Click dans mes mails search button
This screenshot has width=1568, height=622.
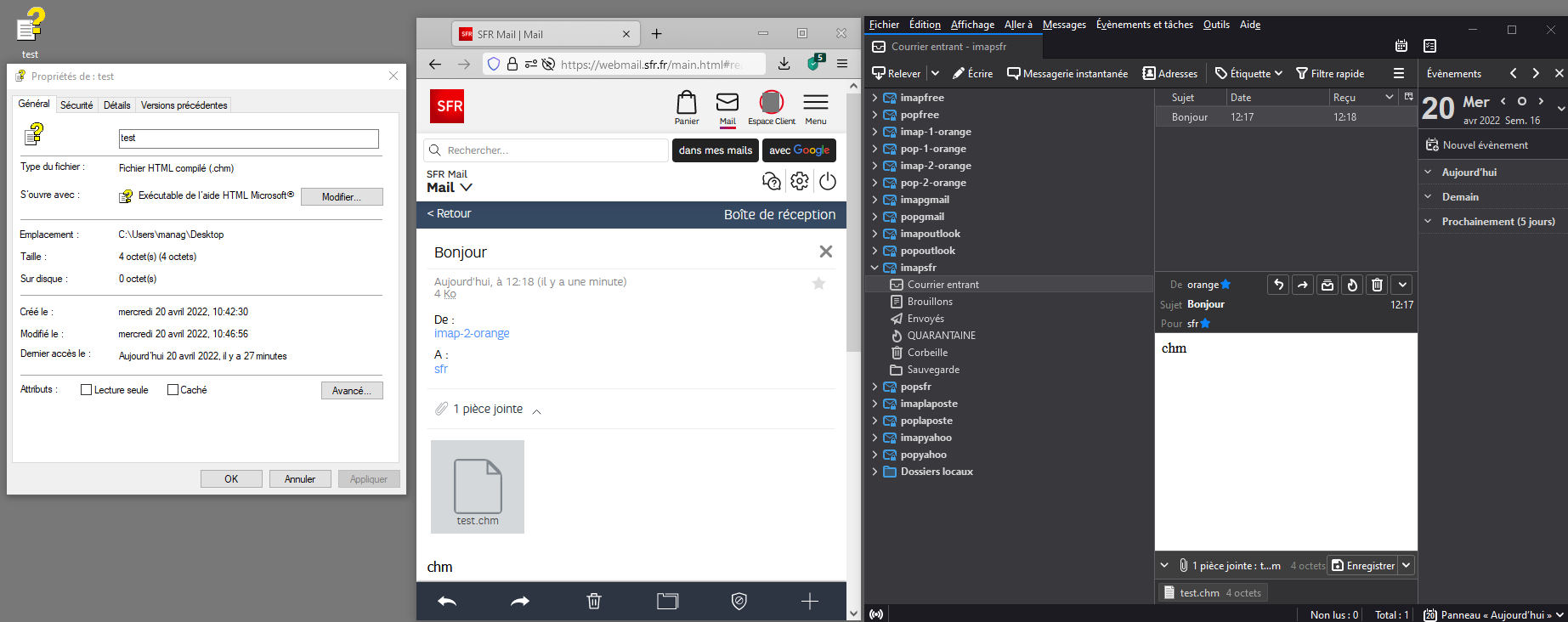[716, 150]
